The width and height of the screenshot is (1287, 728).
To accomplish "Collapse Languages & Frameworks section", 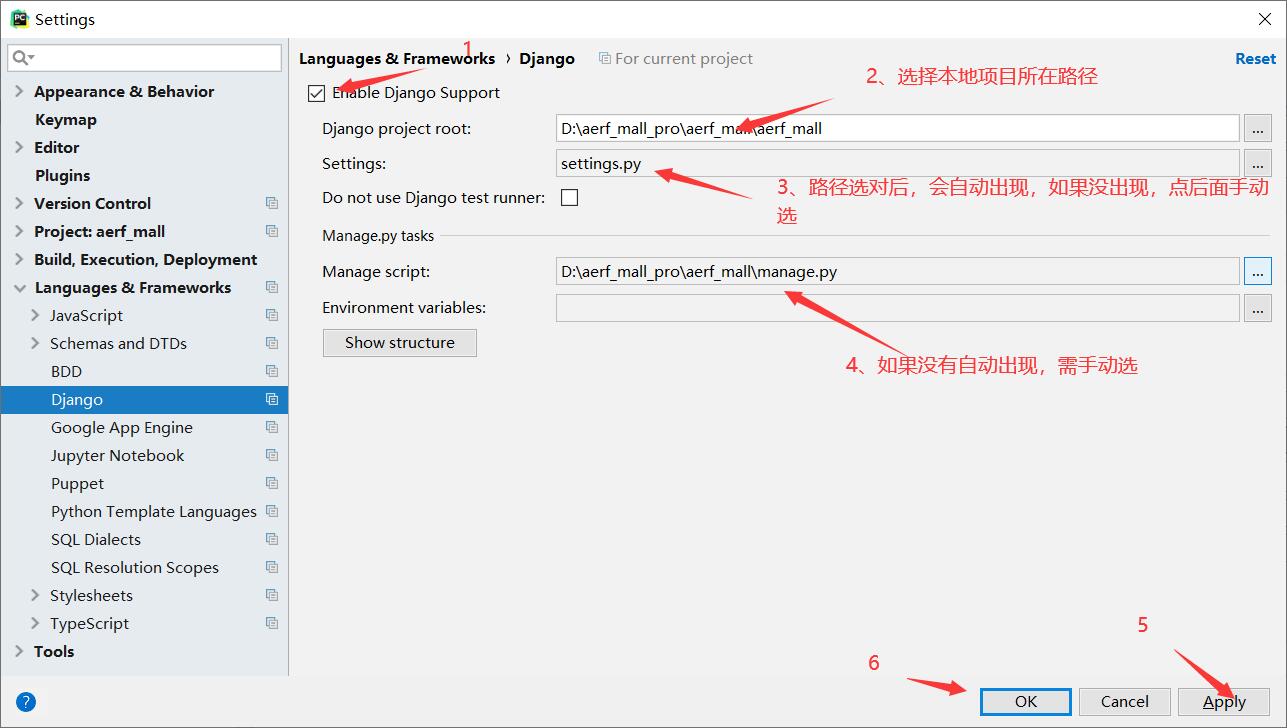I will [19, 288].
